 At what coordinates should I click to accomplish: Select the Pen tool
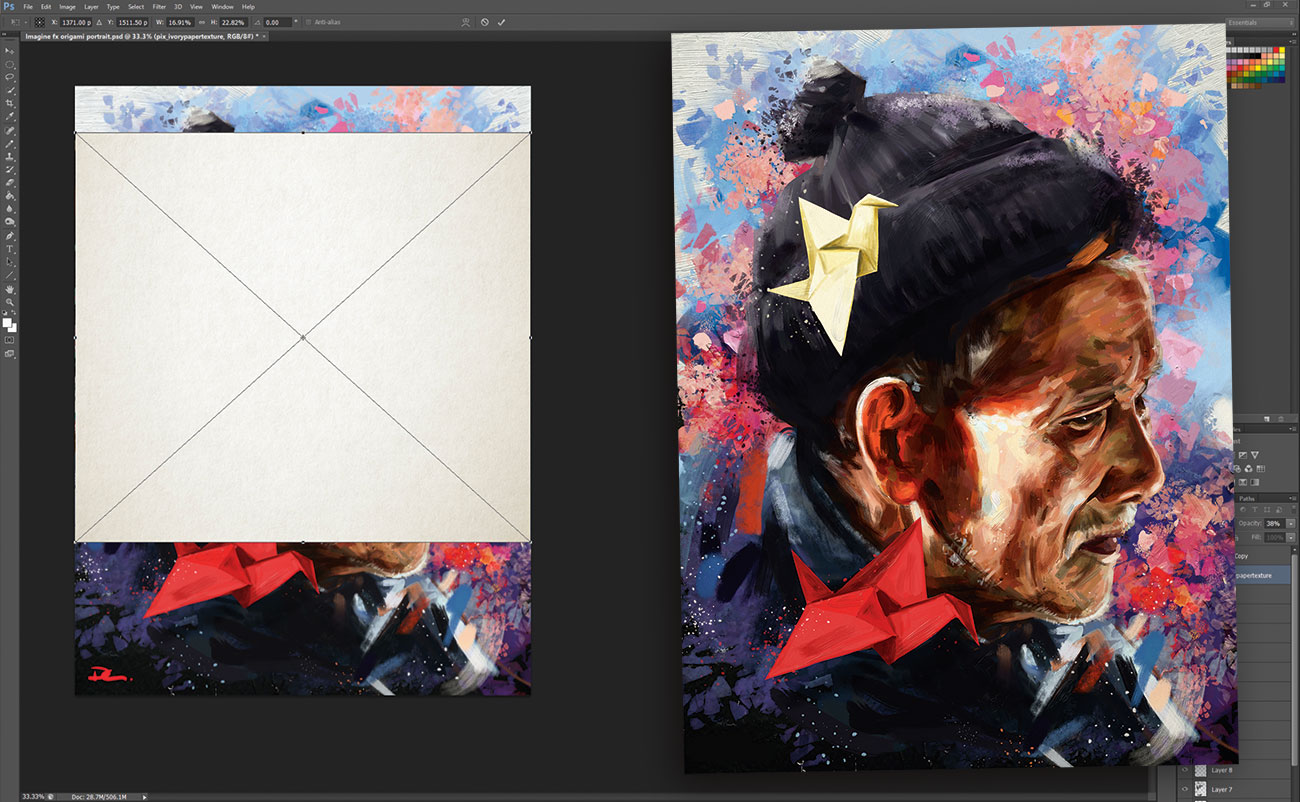(11, 236)
